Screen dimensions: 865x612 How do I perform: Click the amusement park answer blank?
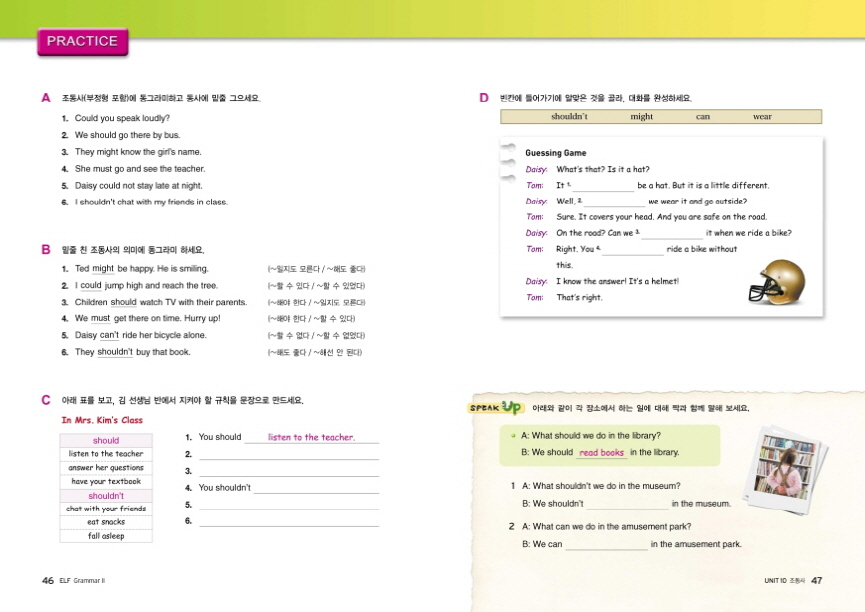pyautogui.click(x=606, y=545)
